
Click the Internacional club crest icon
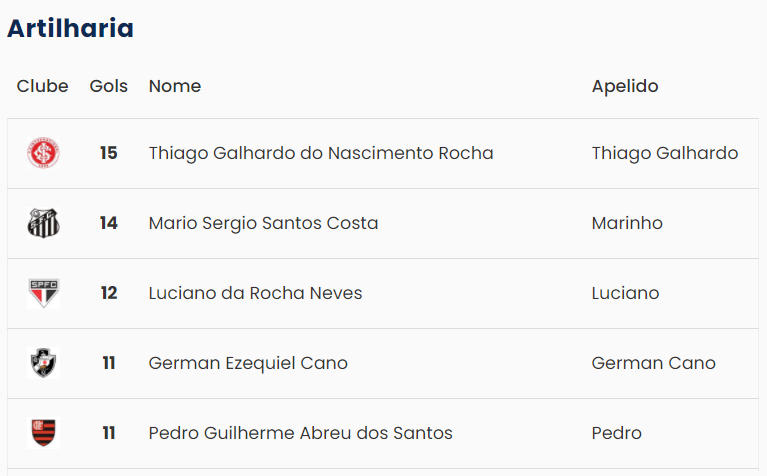point(43,153)
